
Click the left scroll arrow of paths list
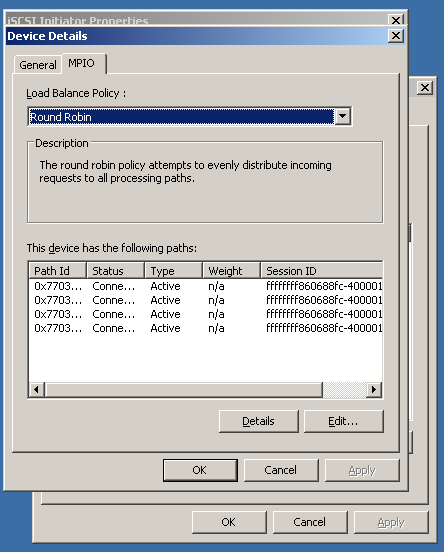click(36, 390)
